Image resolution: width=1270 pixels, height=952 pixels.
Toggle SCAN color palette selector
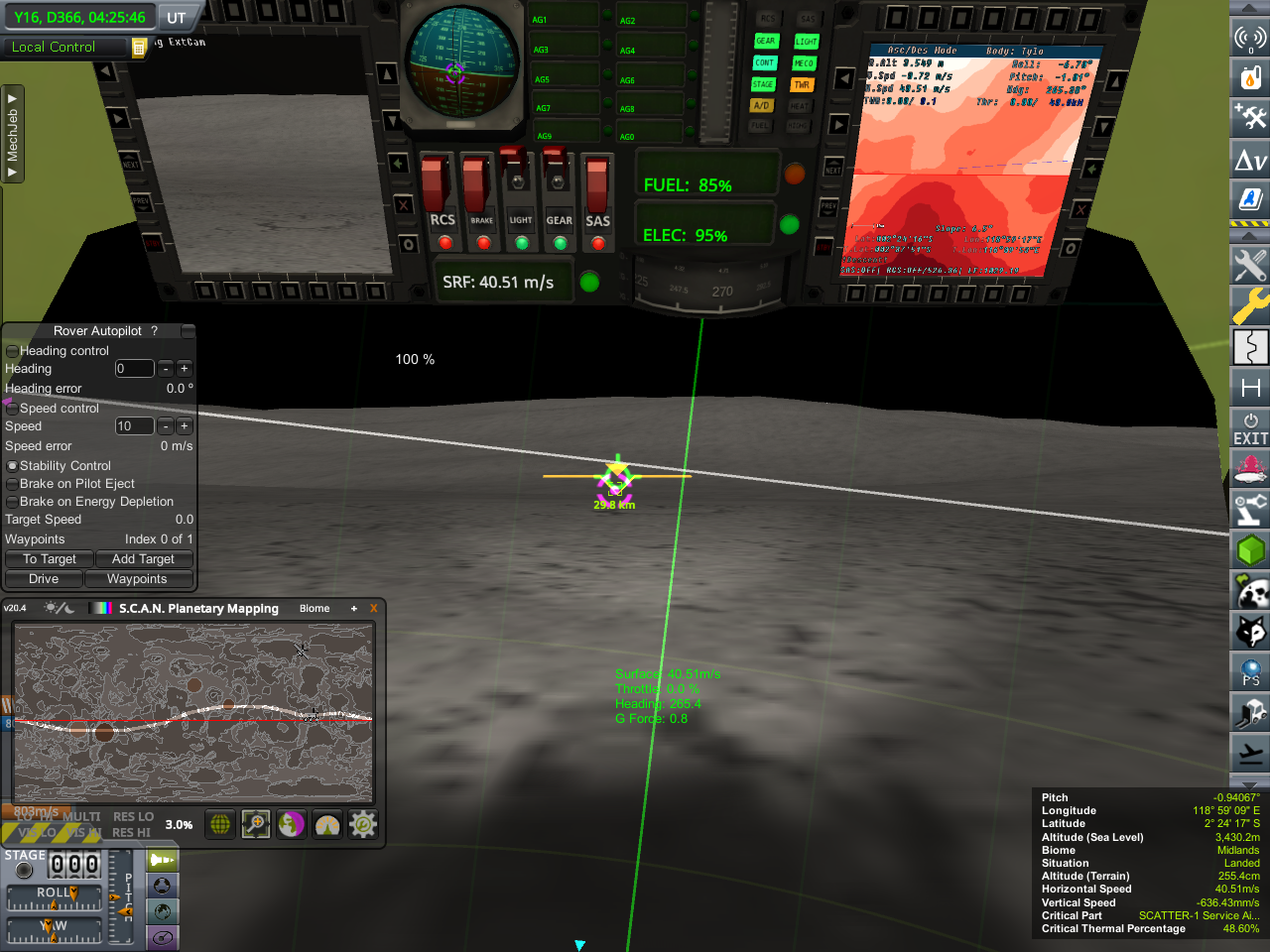[101, 608]
